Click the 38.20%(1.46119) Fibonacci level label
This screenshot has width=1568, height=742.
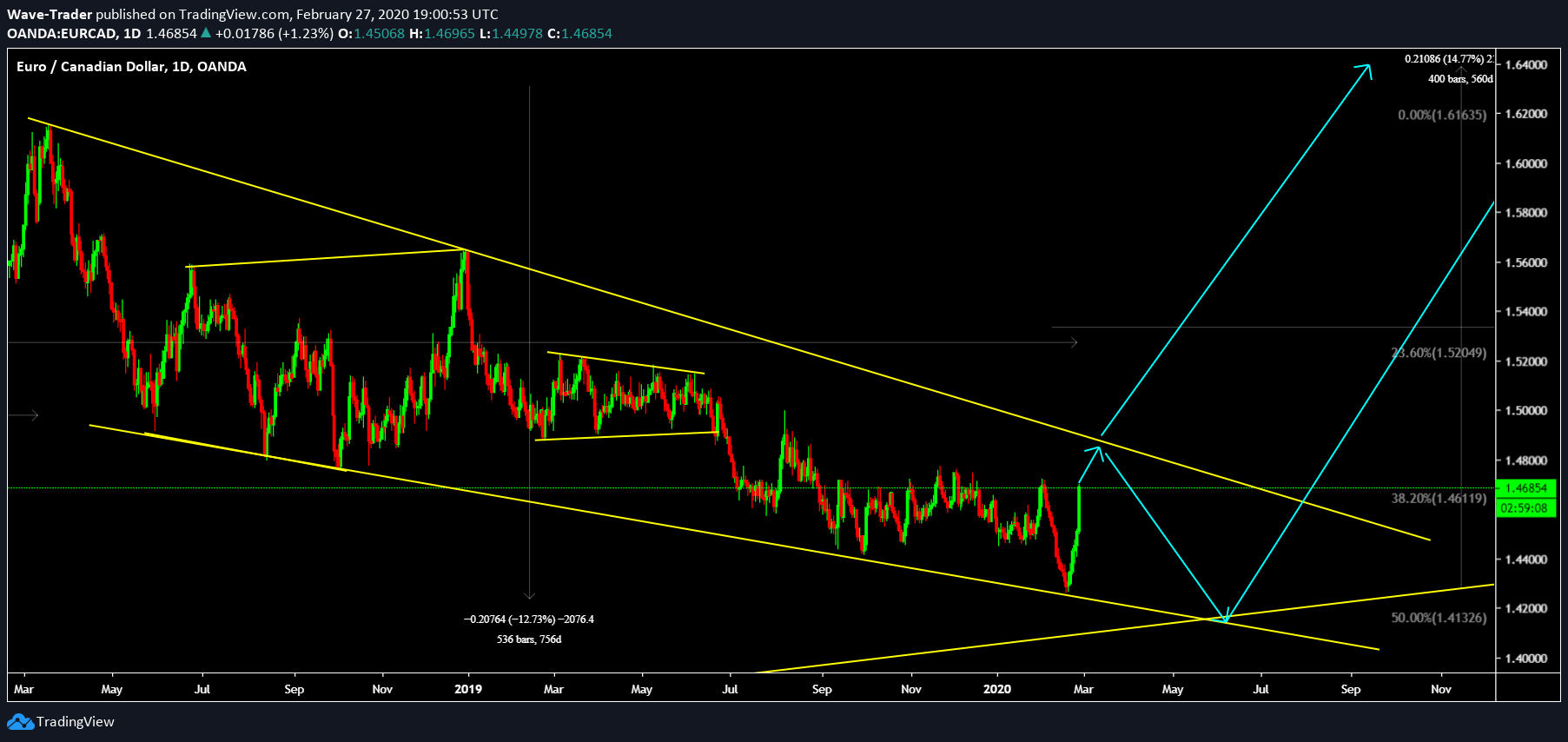(x=1439, y=499)
